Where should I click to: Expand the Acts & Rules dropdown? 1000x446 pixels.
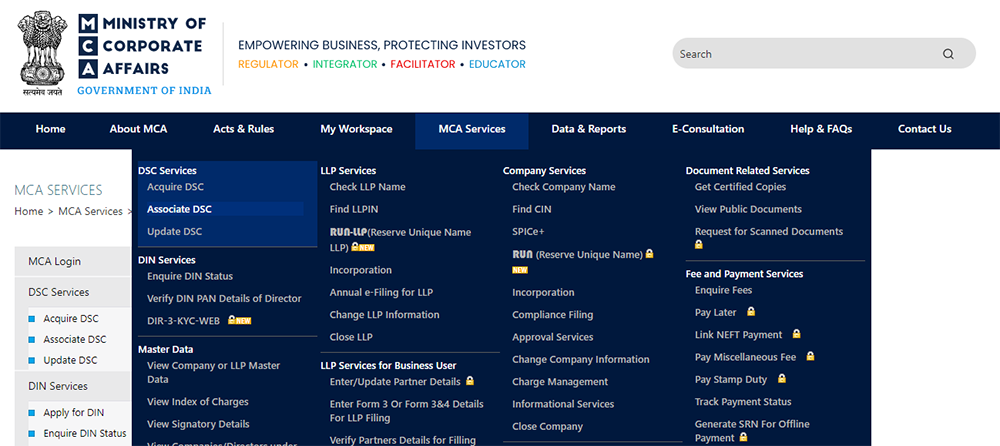(243, 129)
